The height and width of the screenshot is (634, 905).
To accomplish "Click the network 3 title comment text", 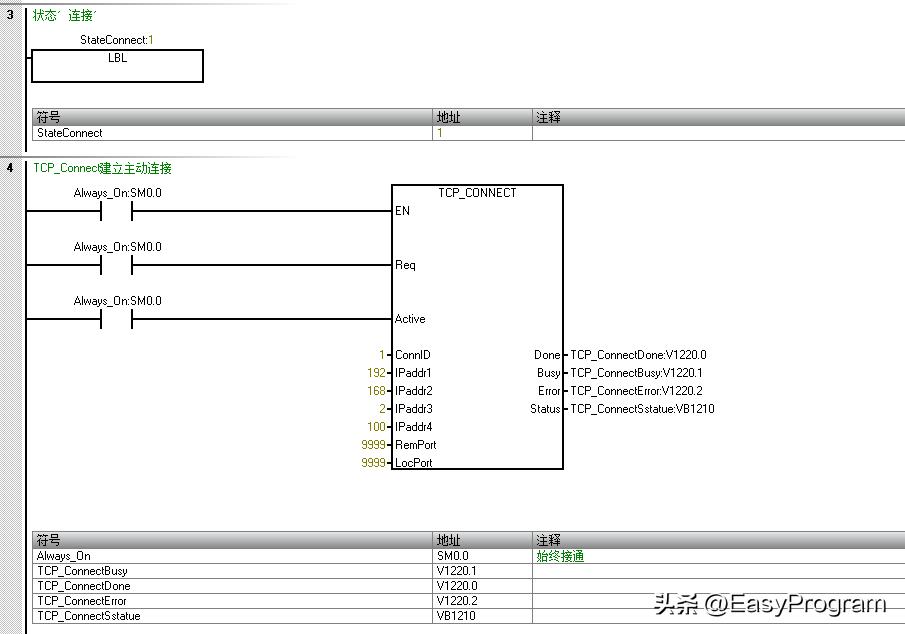I will click(x=65, y=15).
